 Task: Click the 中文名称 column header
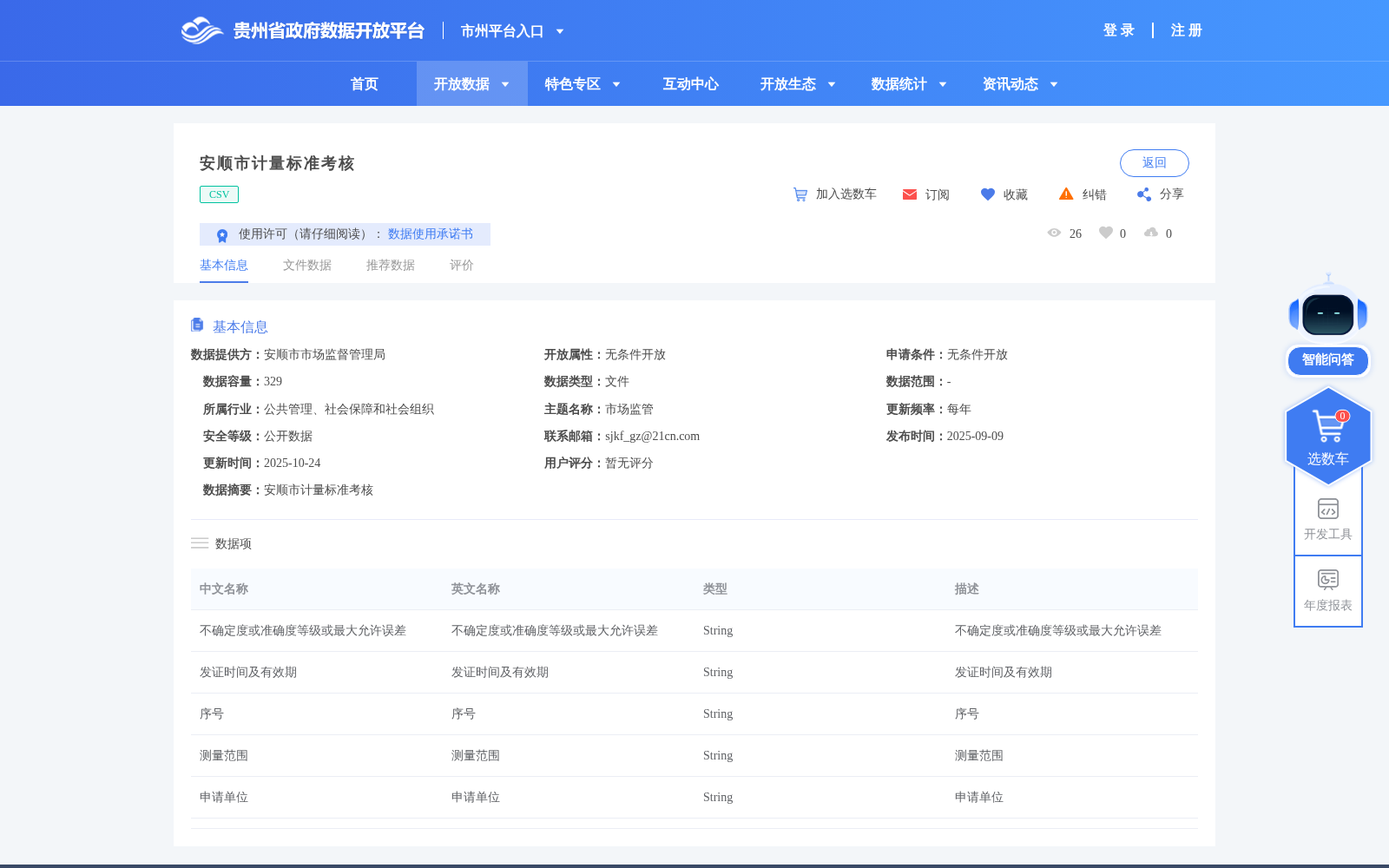coord(224,589)
